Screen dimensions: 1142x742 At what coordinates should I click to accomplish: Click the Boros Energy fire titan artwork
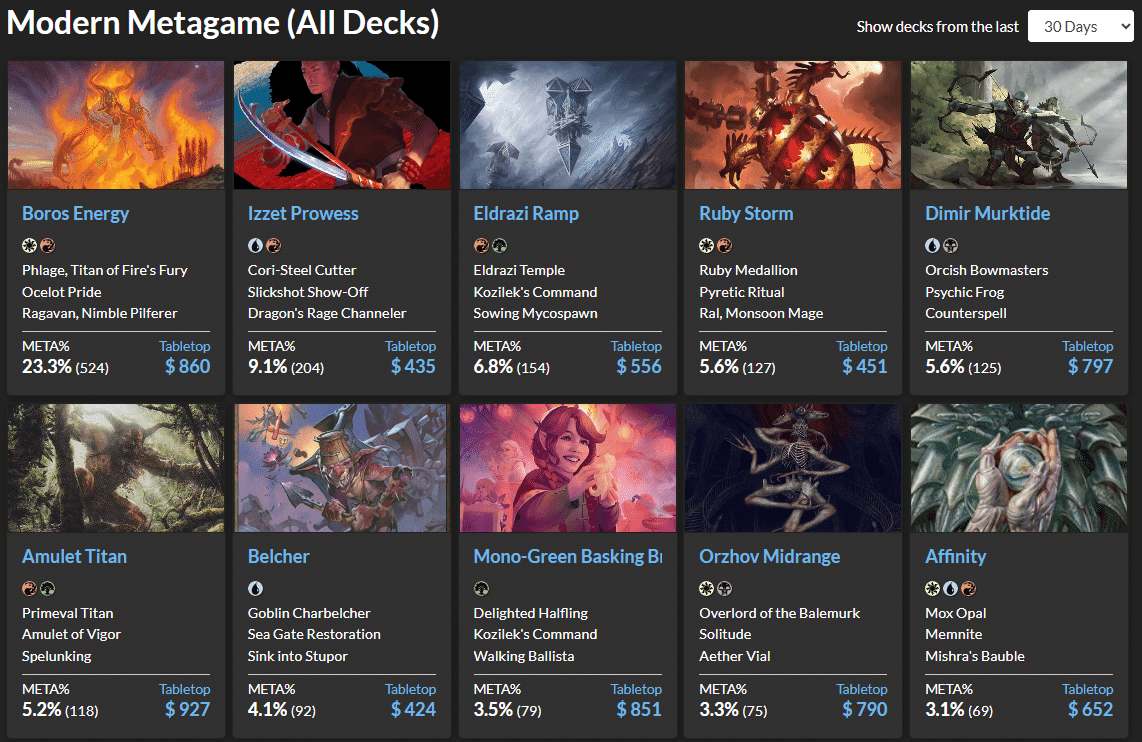pyautogui.click(x=116, y=125)
